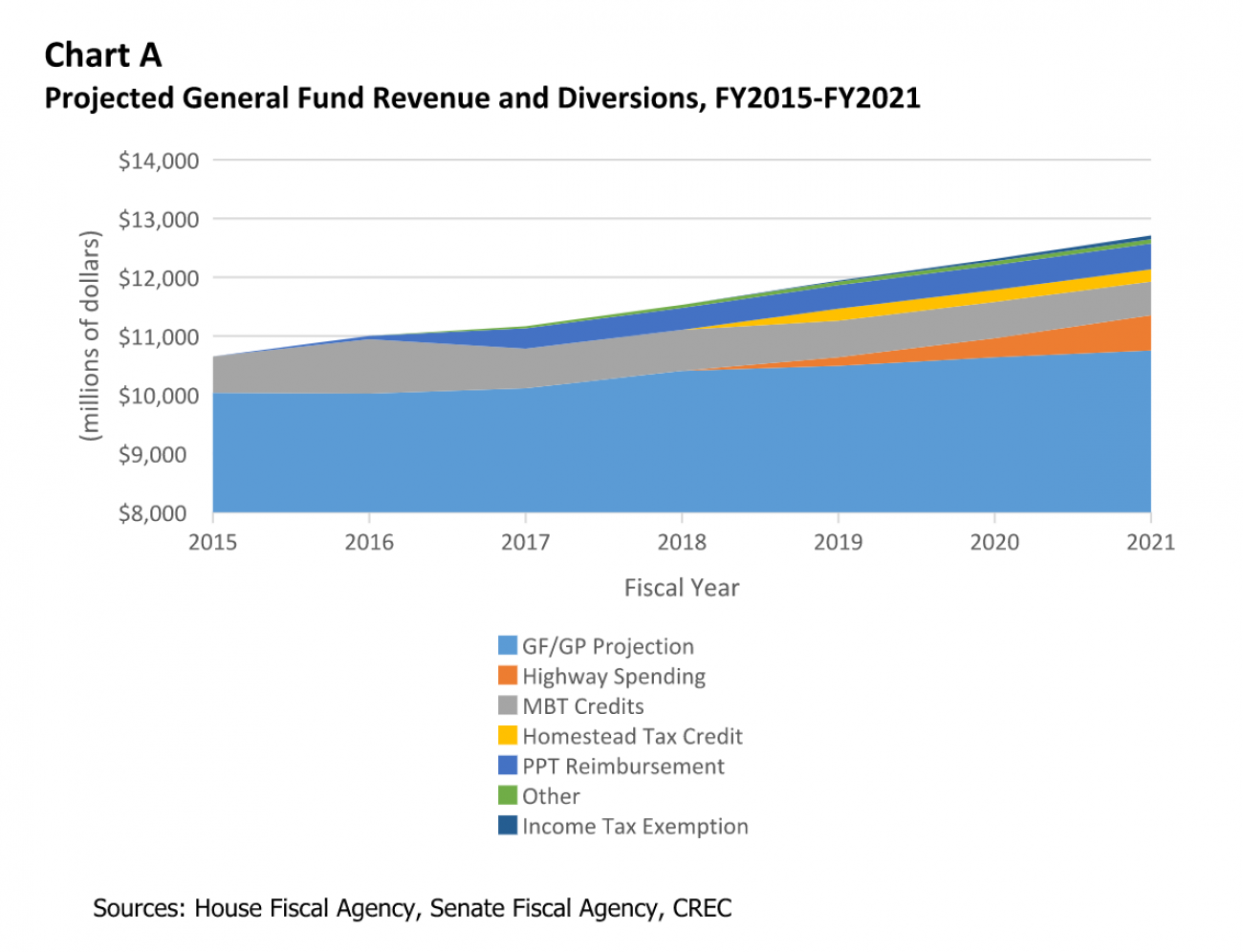The width and height of the screenshot is (1243, 952).
Task: Click the 2015 x-axis label
Action: 212,542
